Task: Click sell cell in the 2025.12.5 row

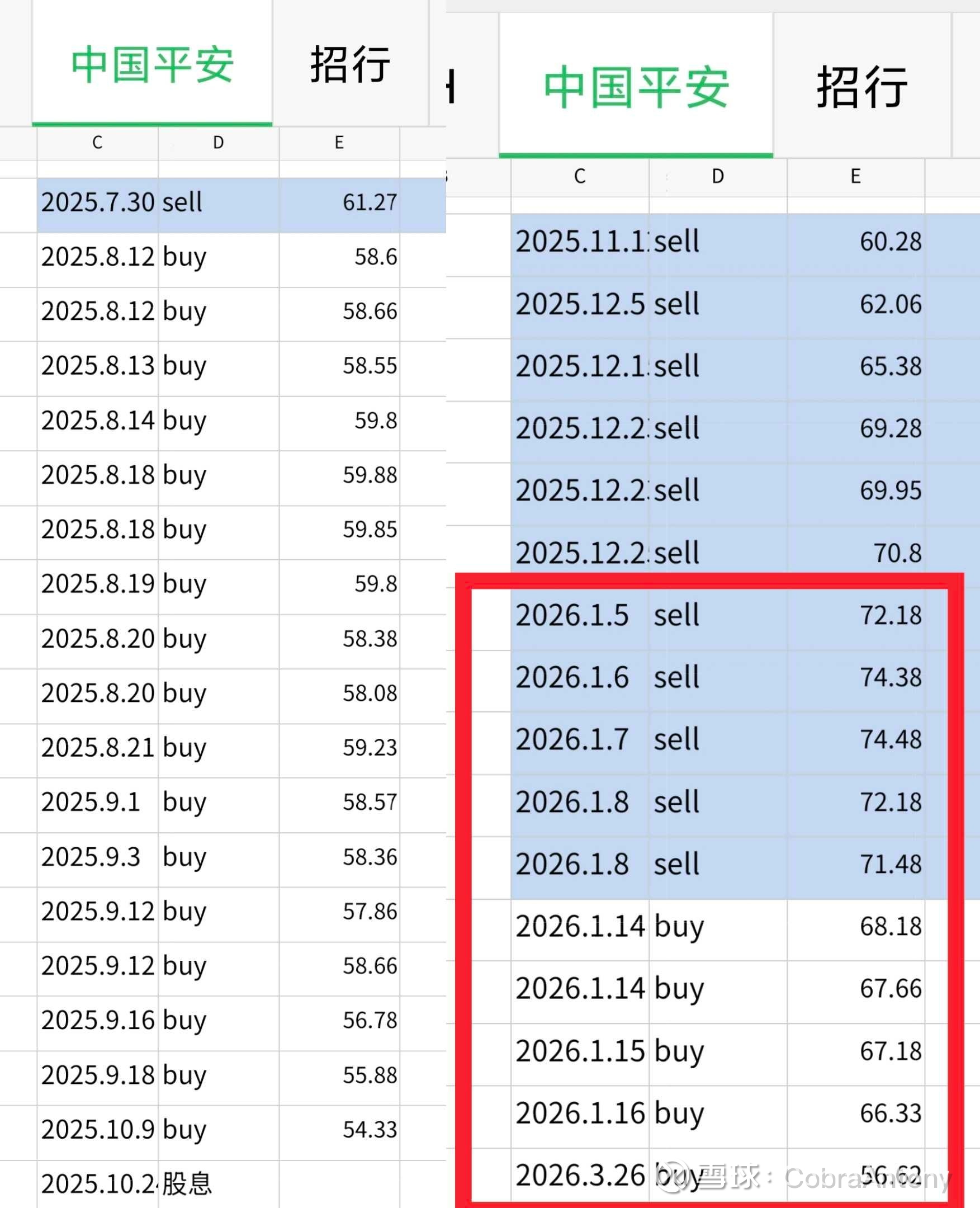Action: 718,307
